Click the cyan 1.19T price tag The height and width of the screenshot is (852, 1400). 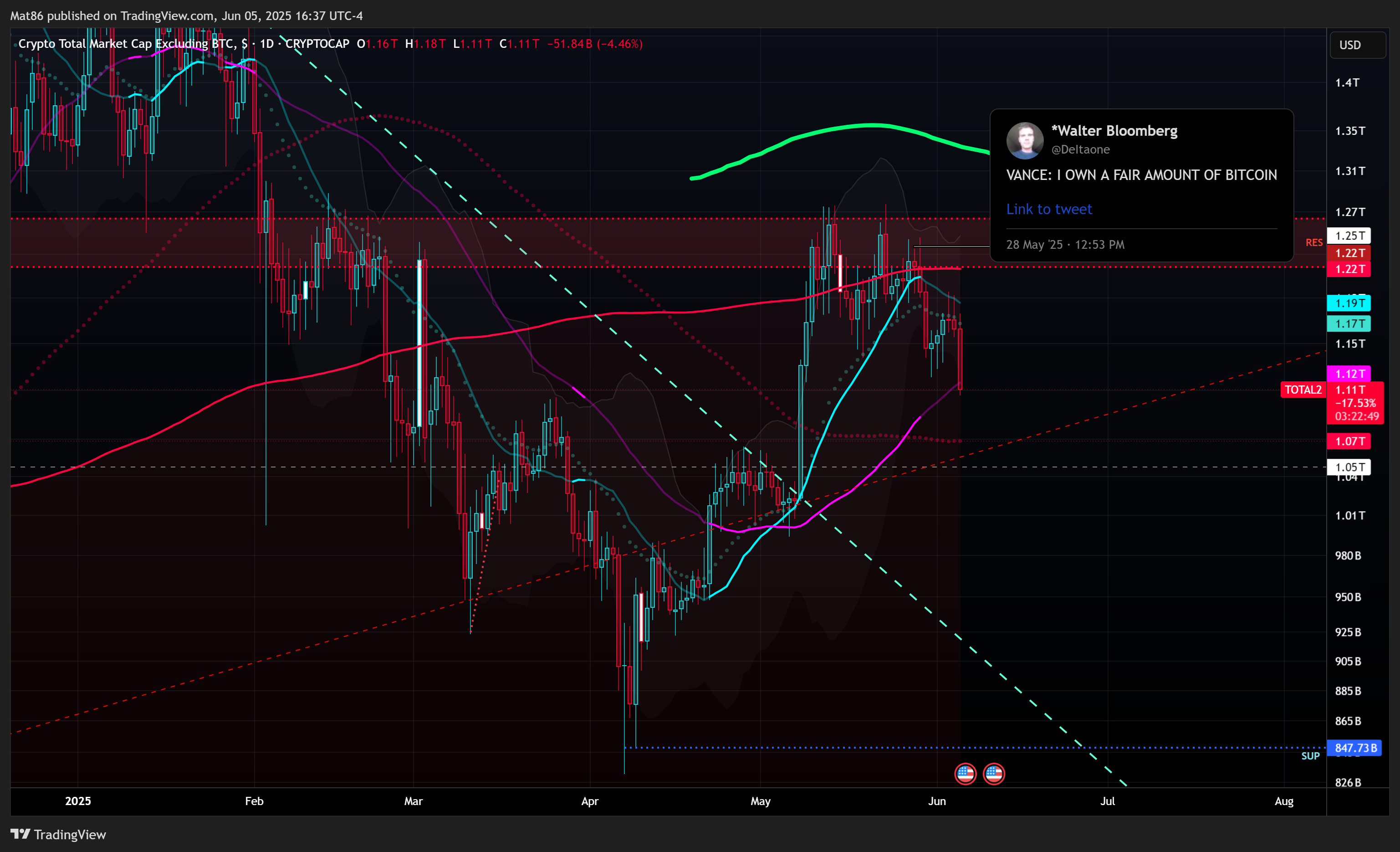pos(1348,303)
